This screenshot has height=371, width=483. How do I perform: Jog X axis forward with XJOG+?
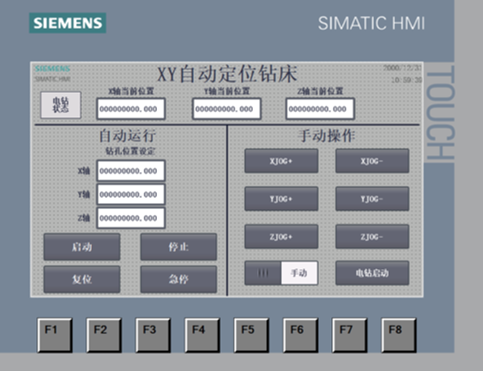click(281, 161)
